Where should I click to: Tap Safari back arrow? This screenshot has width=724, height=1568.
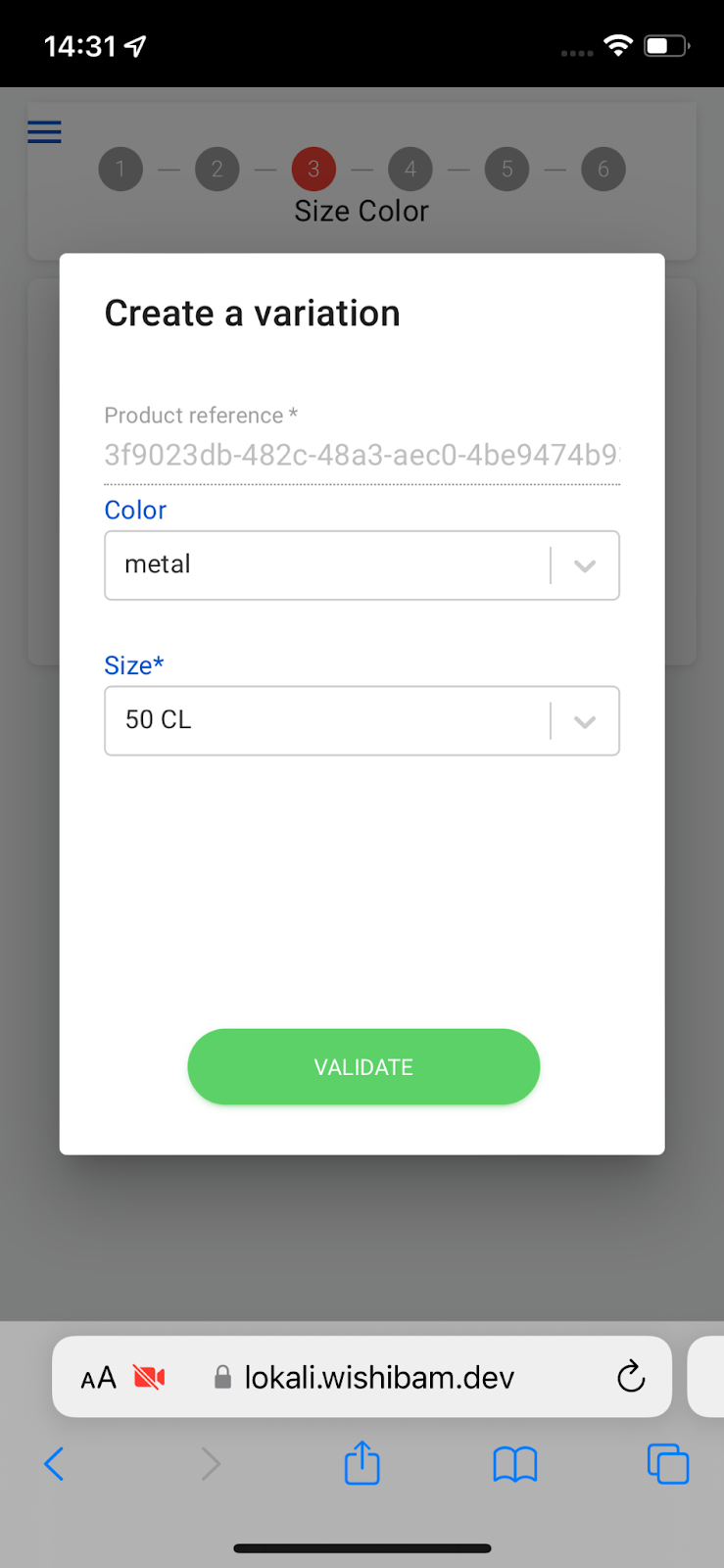click(x=54, y=1464)
